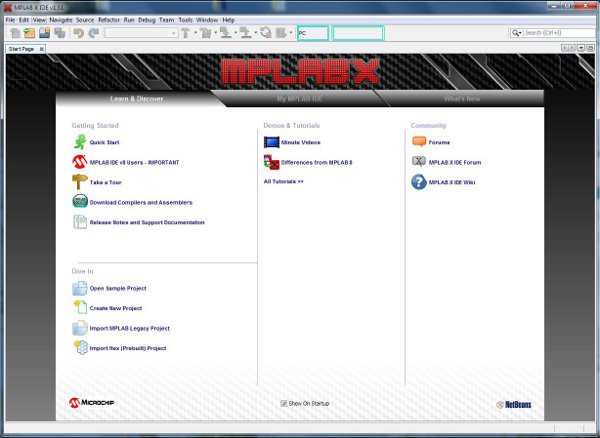
Task: Open the Debug menu
Action: (147, 20)
